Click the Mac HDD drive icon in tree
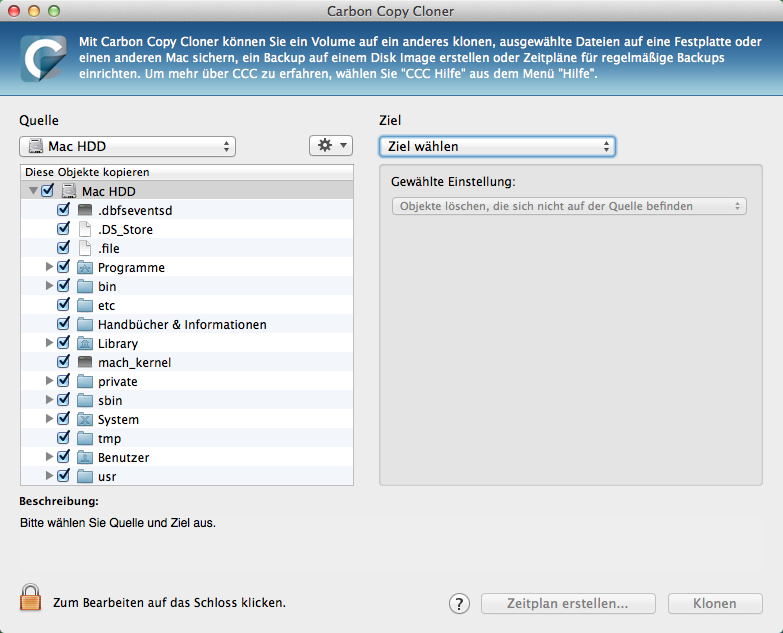This screenshot has height=633, width=783. pos(68,191)
